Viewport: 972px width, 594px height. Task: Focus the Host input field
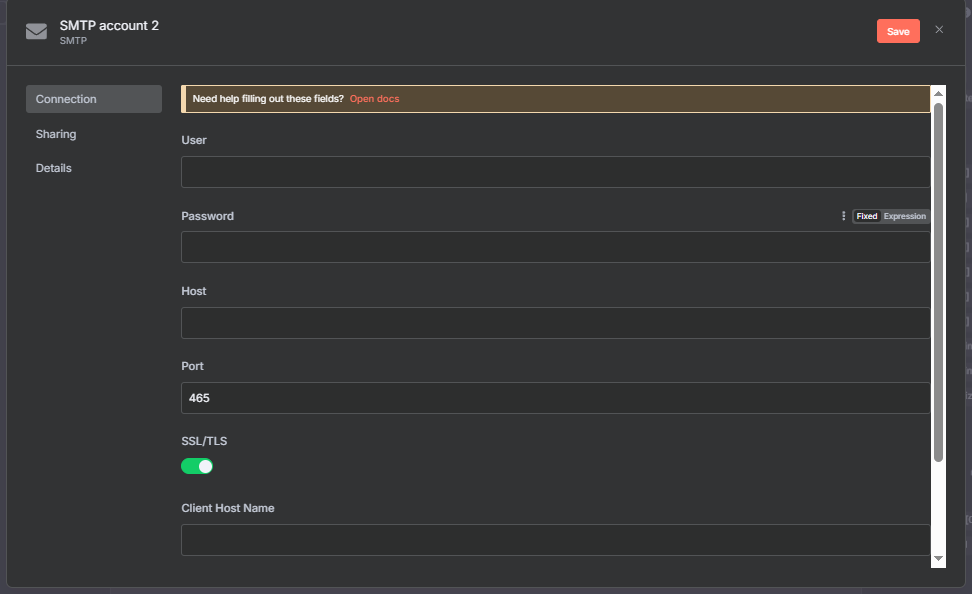point(555,323)
